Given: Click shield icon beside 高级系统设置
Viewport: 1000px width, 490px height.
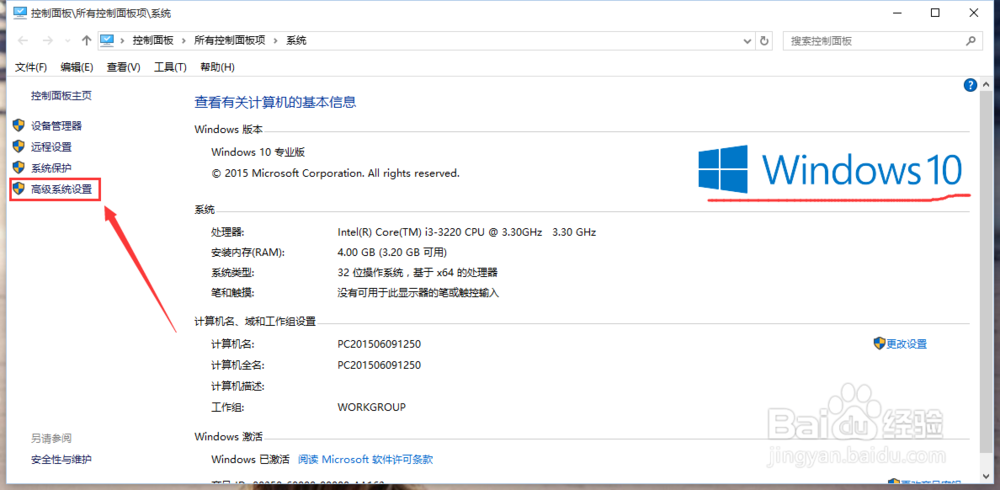Looking at the screenshot, I should click(19, 189).
